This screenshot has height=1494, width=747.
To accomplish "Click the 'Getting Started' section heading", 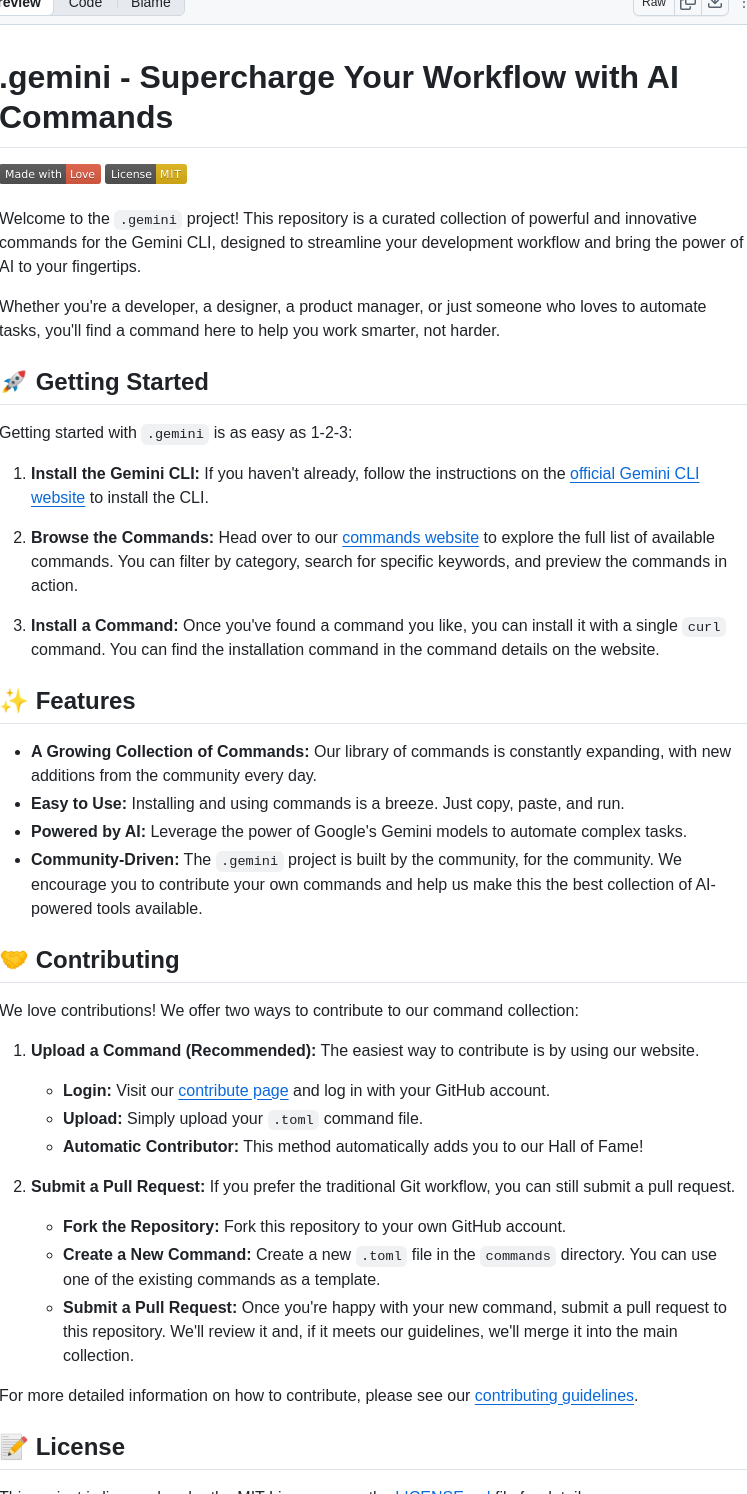I will click(x=122, y=381).
